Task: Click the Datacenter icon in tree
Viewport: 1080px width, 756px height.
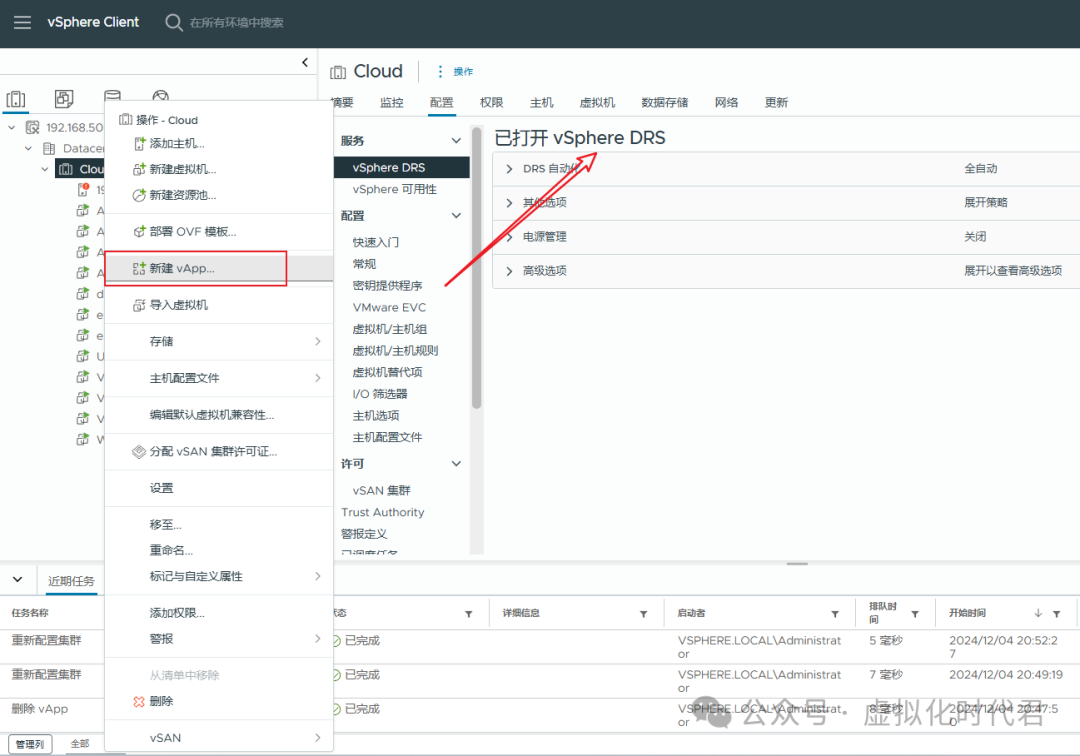Action: [50, 148]
